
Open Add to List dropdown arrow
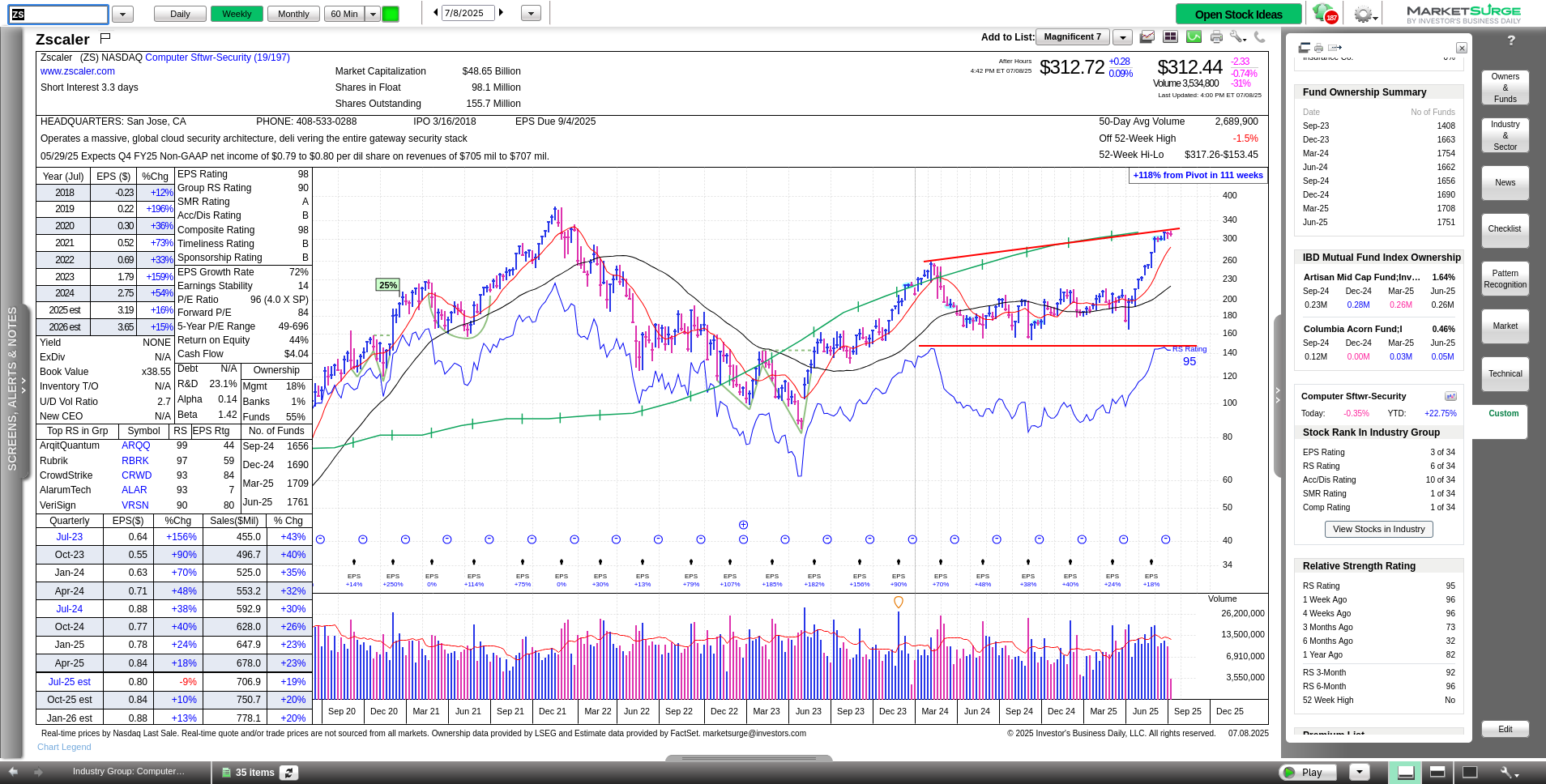(1122, 37)
